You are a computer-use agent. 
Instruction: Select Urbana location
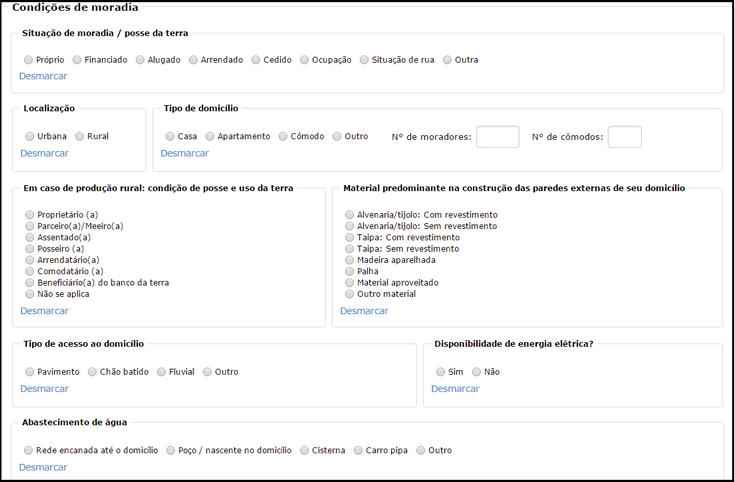click(30, 136)
